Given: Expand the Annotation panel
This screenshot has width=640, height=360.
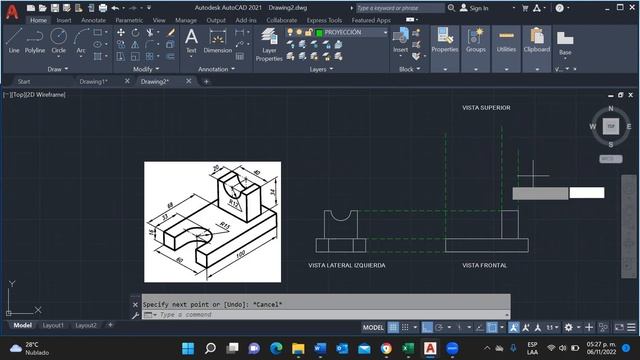Looking at the screenshot, I should (x=216, y=69).
